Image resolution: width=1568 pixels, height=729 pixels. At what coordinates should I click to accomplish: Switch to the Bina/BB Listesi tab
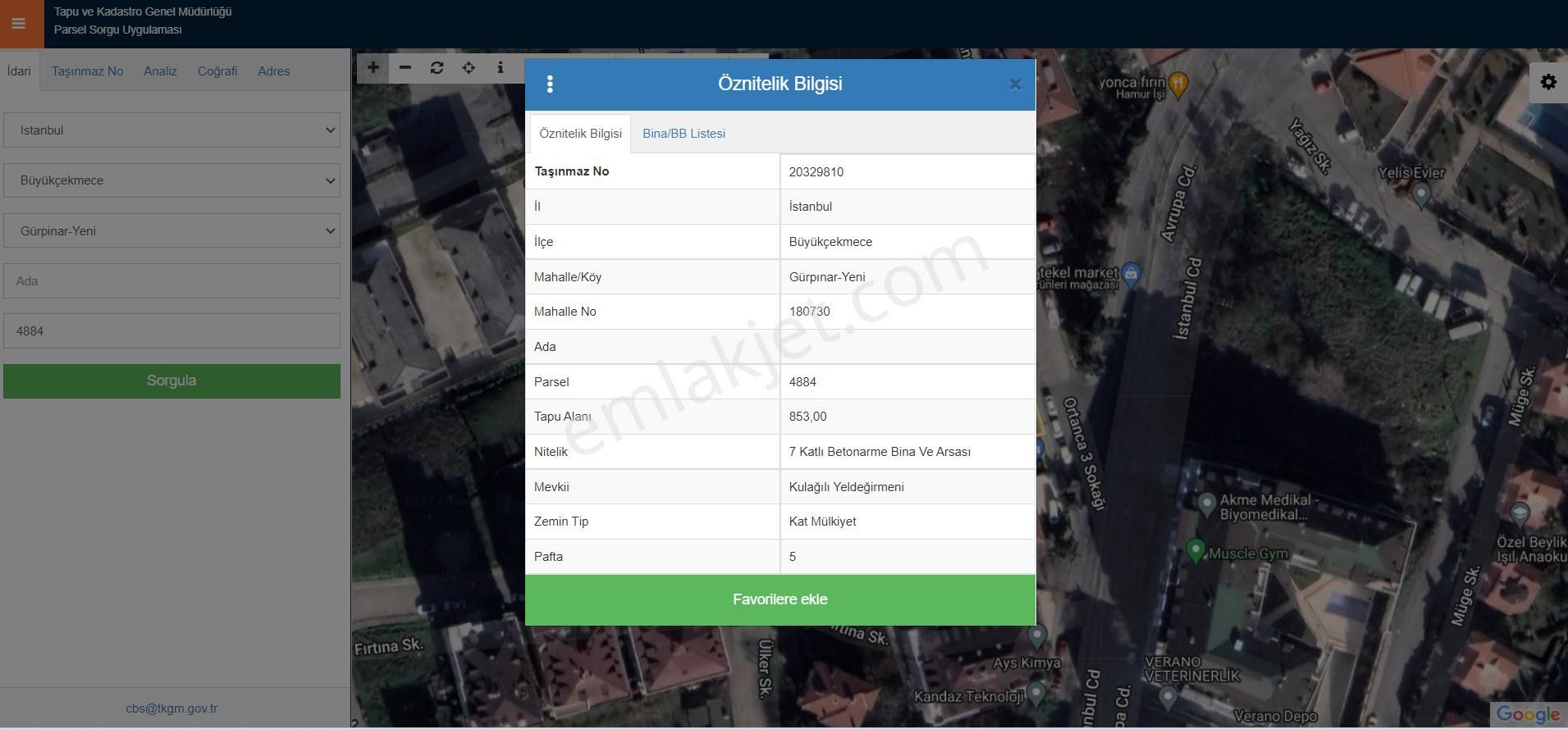(683, 134)
